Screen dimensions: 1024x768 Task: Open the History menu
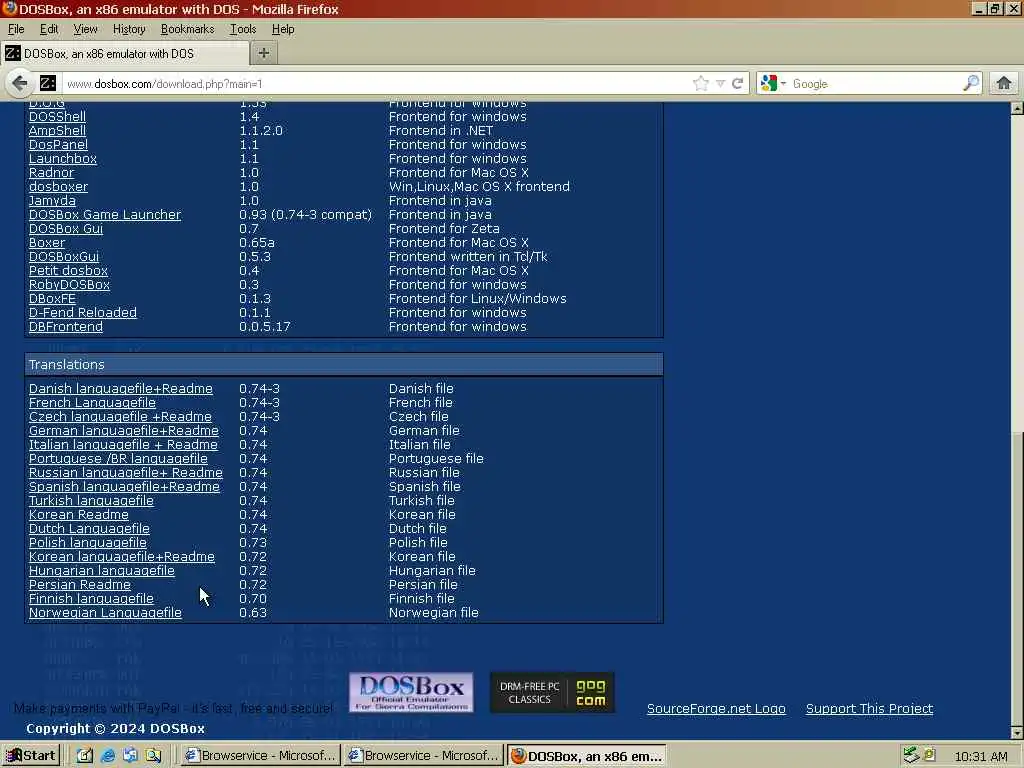(129, 29)
